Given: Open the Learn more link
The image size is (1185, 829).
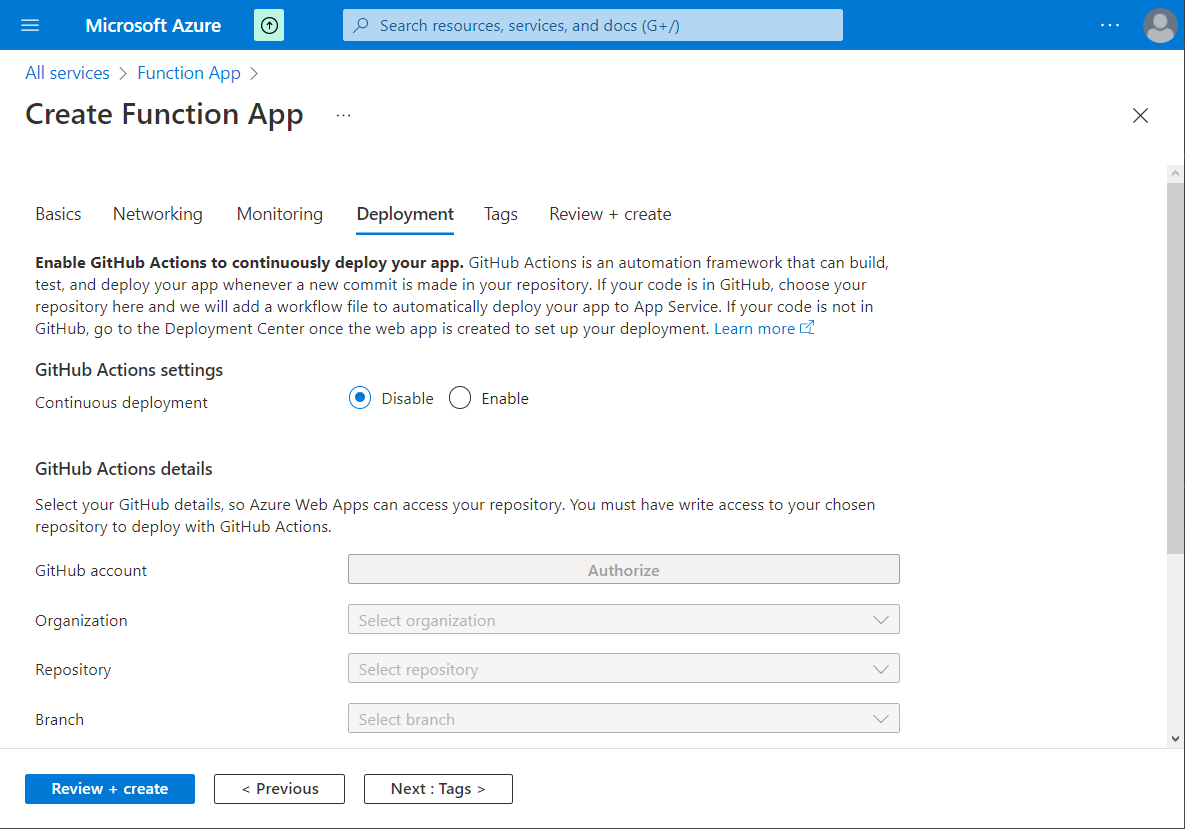Looking at the screenshot, I should pos(754,329).
